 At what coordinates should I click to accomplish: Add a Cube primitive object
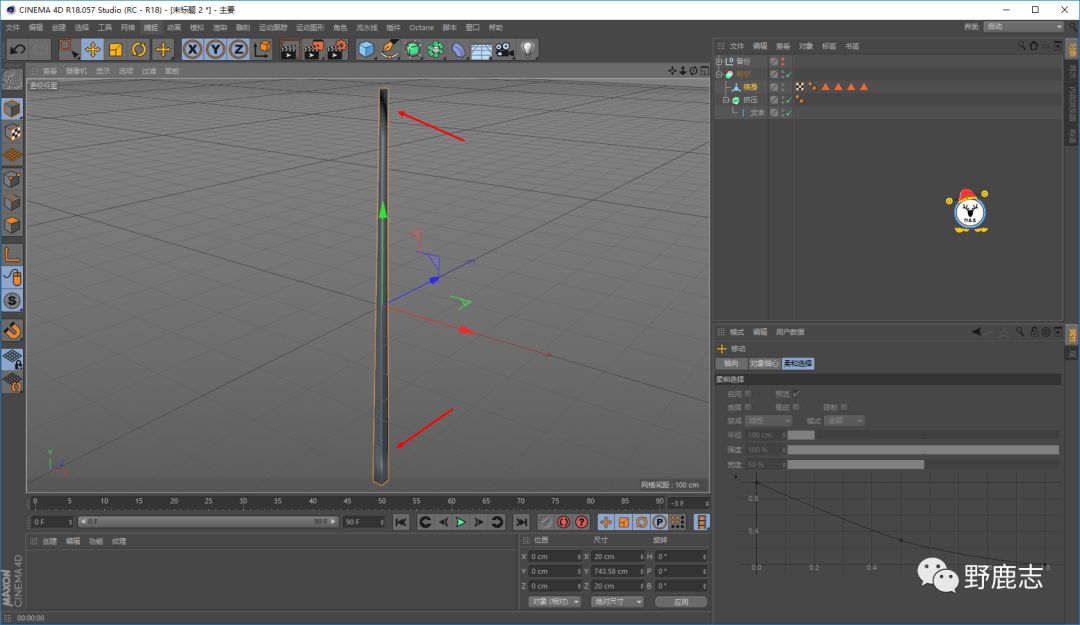[x=366, y=49]
